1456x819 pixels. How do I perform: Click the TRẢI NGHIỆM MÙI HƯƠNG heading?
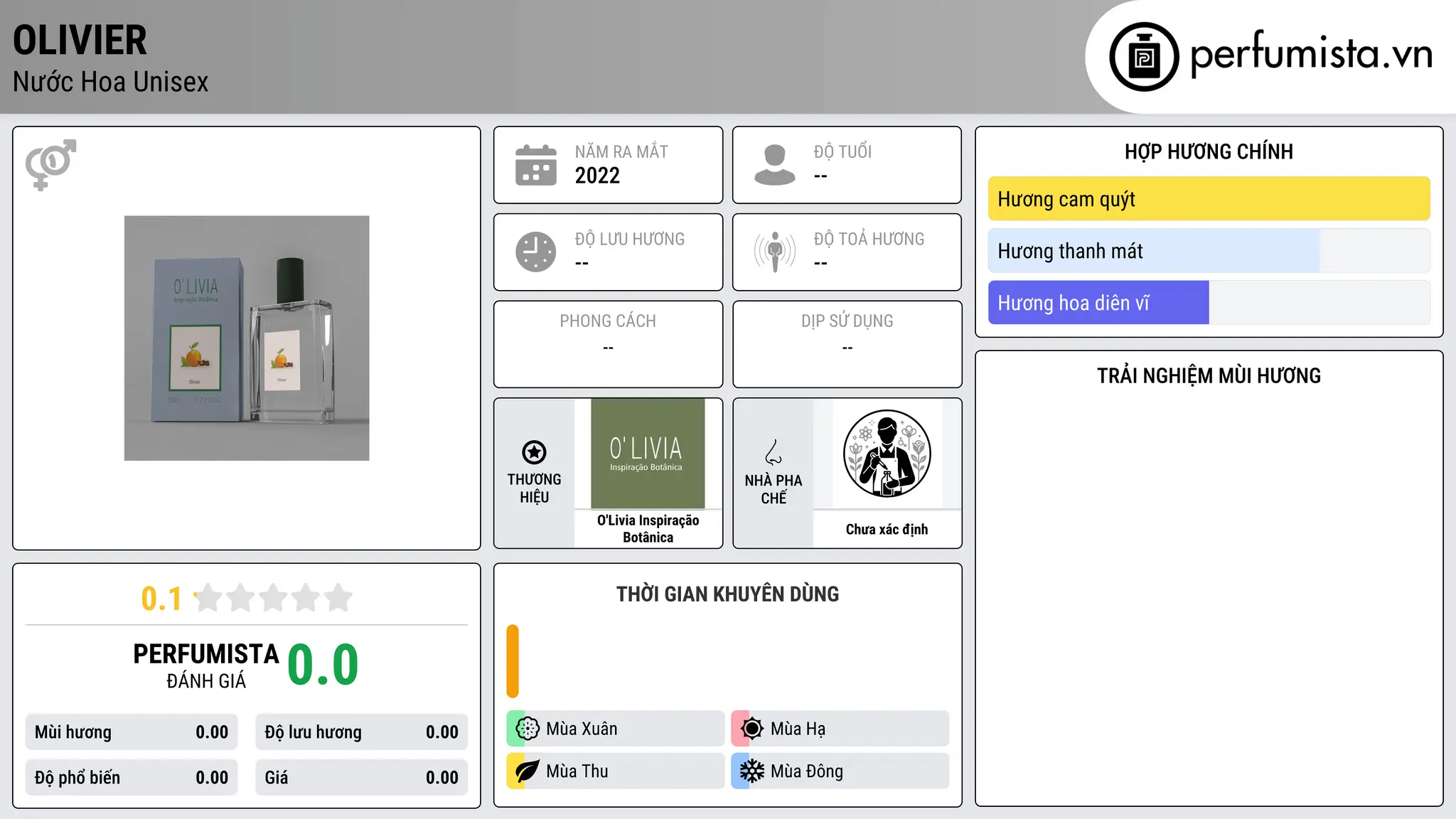1209,375
